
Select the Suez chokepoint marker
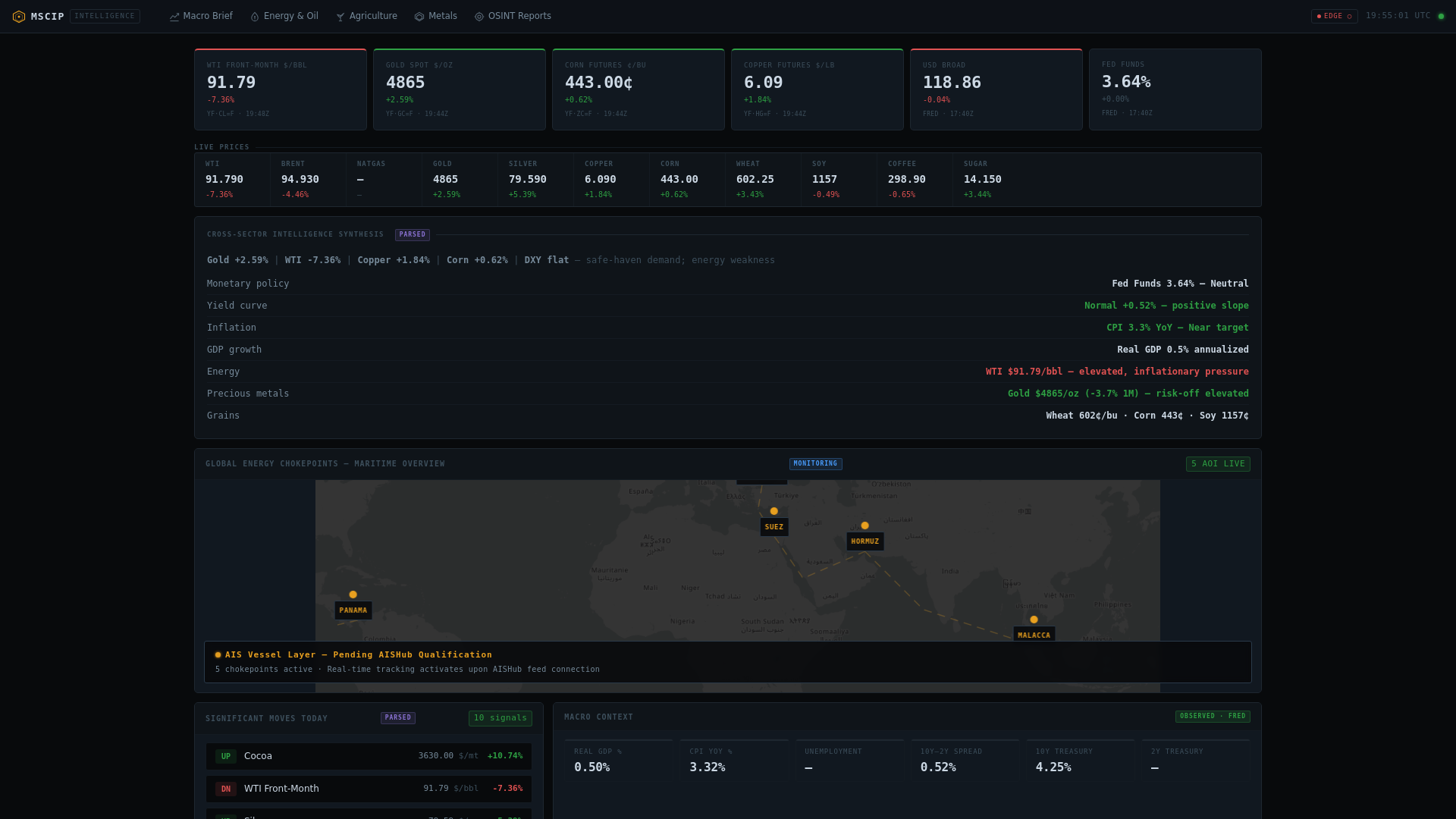coord(773,511)
